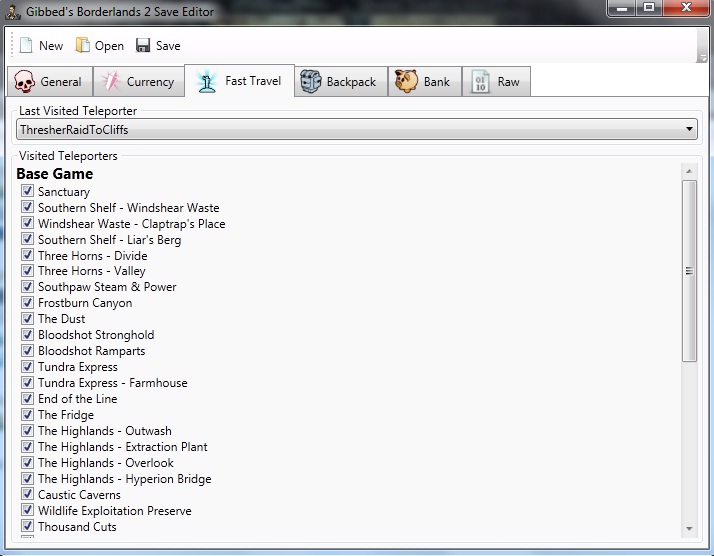Click the app icon in title bar
714x556 pixels.
[x=13, y=12]
